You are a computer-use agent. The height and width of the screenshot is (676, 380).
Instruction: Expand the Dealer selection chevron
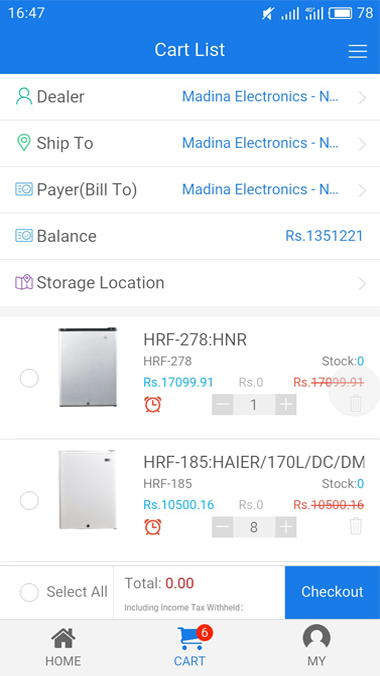click(362, 97)
